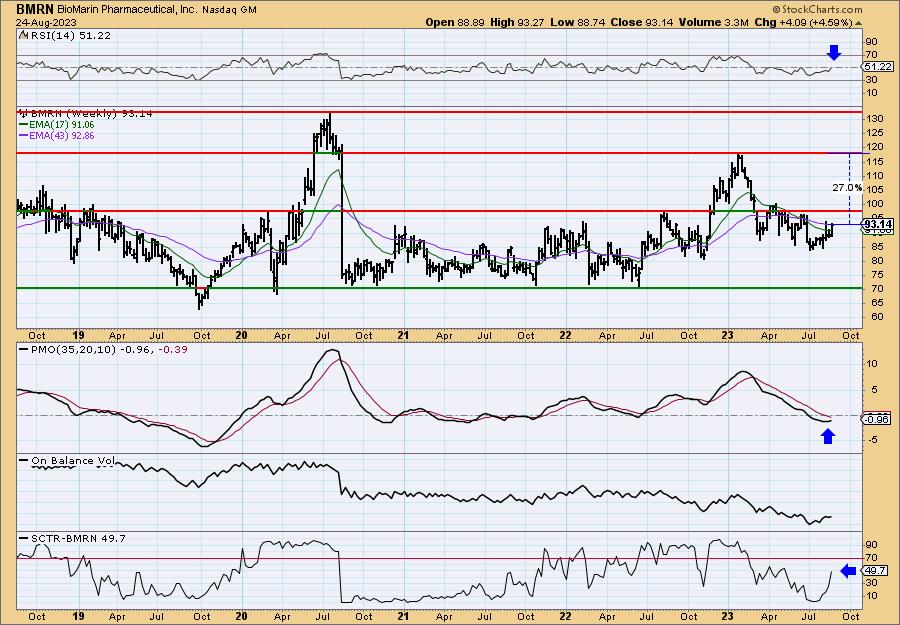
Task: Click the BMRN Weekly price bar legend icon
Action: click(x=23, y=114)
